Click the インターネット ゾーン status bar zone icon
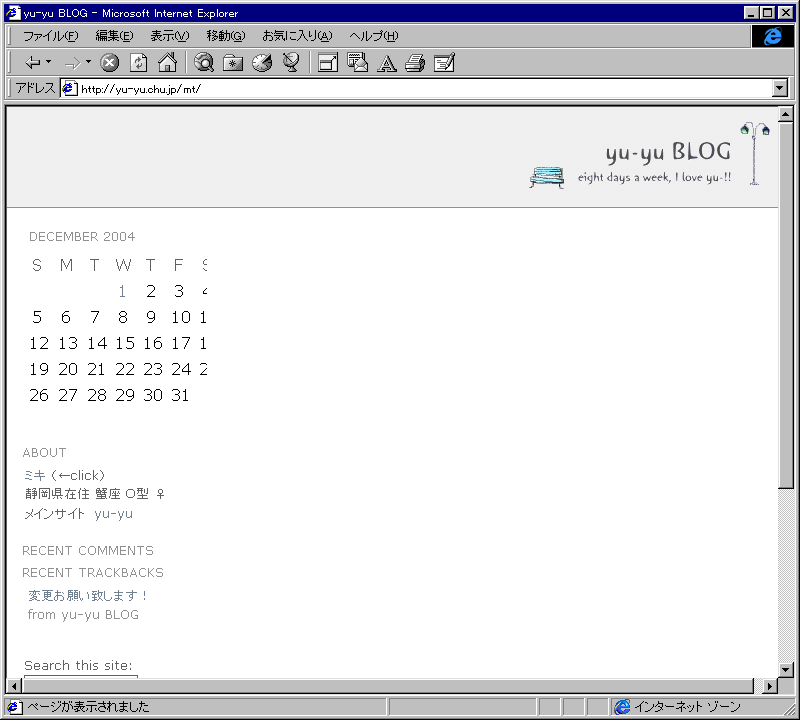This screenshot has height=720, width=800. coord(622,707)
